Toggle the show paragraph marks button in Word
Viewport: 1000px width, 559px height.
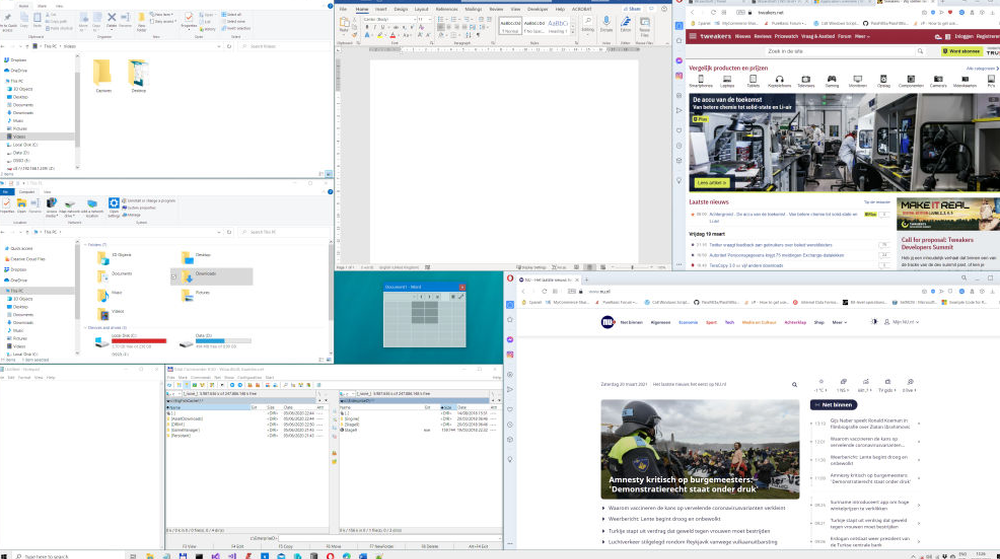pyautogui.click(x=478, y=35)
